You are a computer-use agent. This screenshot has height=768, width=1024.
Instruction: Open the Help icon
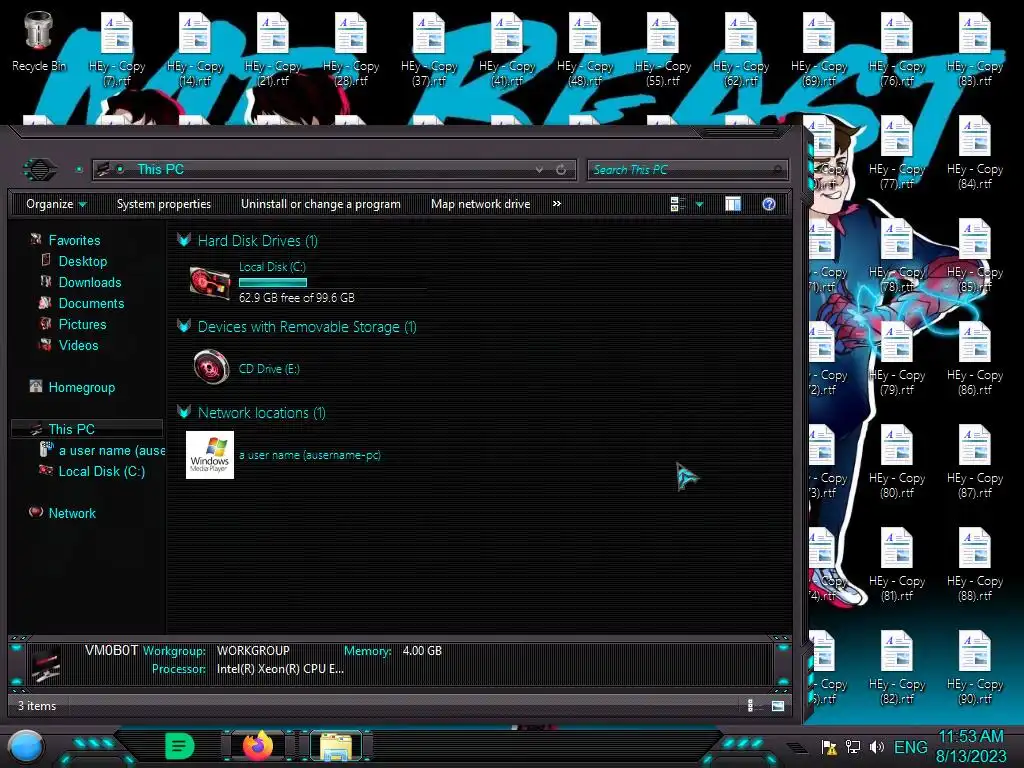769,204
